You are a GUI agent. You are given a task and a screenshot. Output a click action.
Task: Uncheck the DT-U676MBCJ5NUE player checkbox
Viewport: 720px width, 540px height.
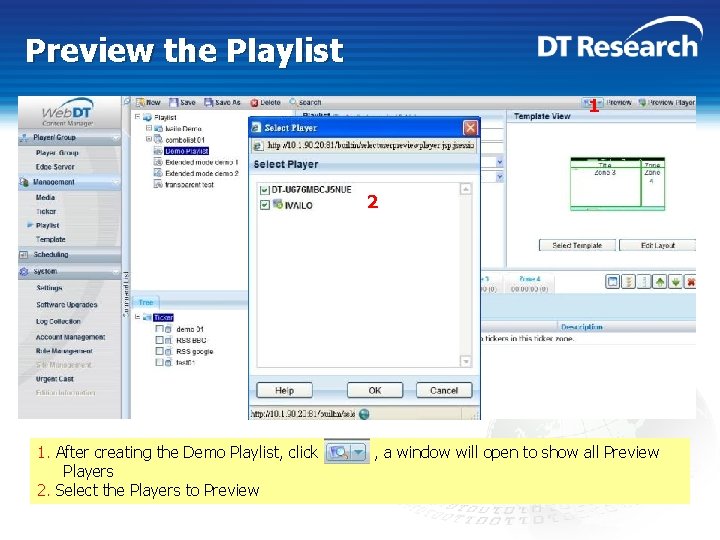click(264, 190)
